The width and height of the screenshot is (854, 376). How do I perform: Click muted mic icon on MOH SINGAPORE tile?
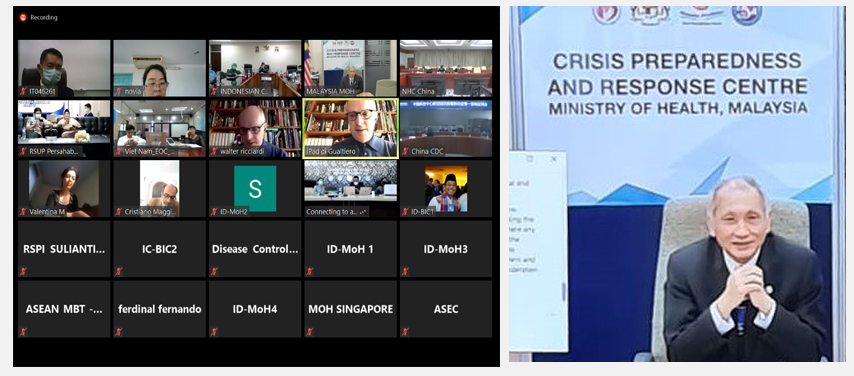coord(310,331)
